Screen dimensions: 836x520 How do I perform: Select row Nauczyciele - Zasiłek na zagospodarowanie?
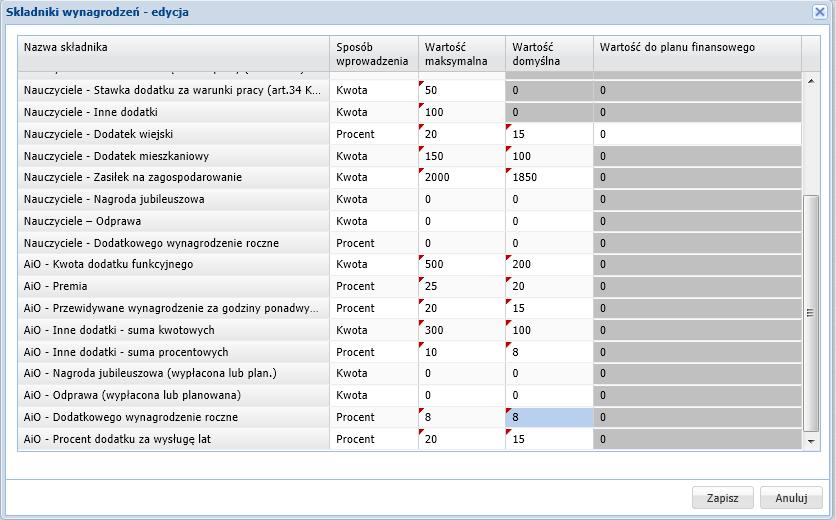(409, 177)
